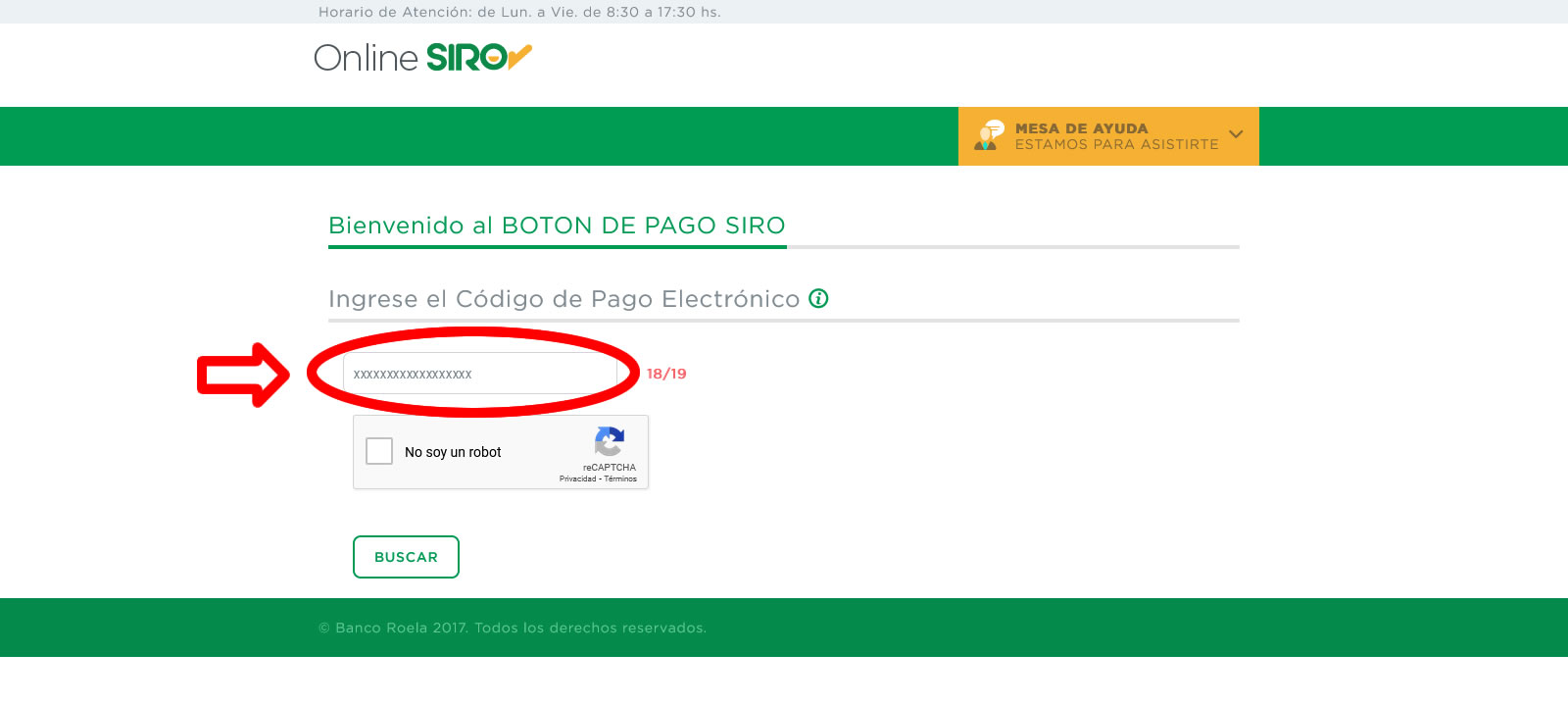Click the red arrow pointing at the code field
The width and height of the screenshot is (1568, 705).
(x=243, y=375)
